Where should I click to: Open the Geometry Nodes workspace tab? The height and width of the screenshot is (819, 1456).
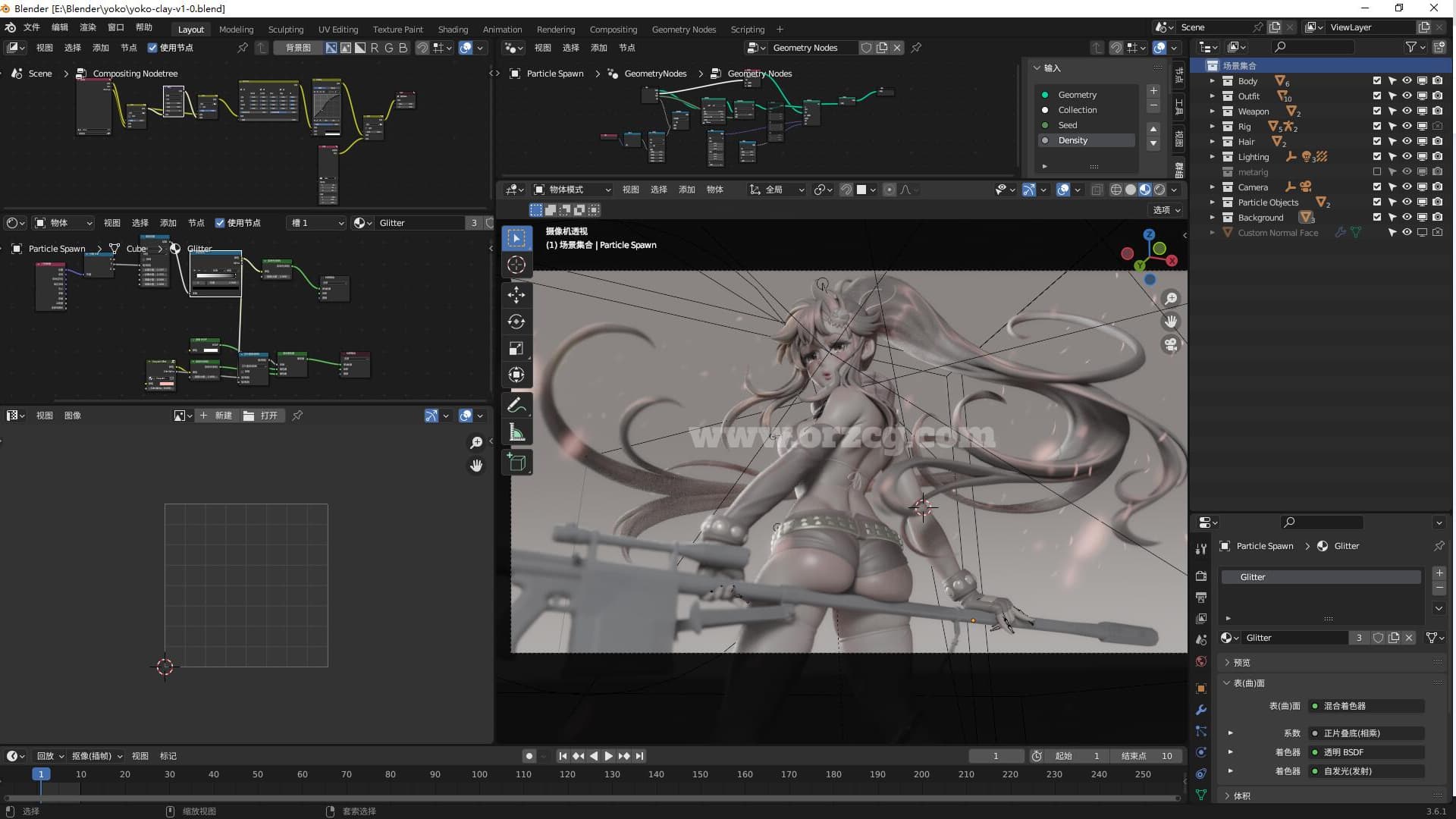683,30
